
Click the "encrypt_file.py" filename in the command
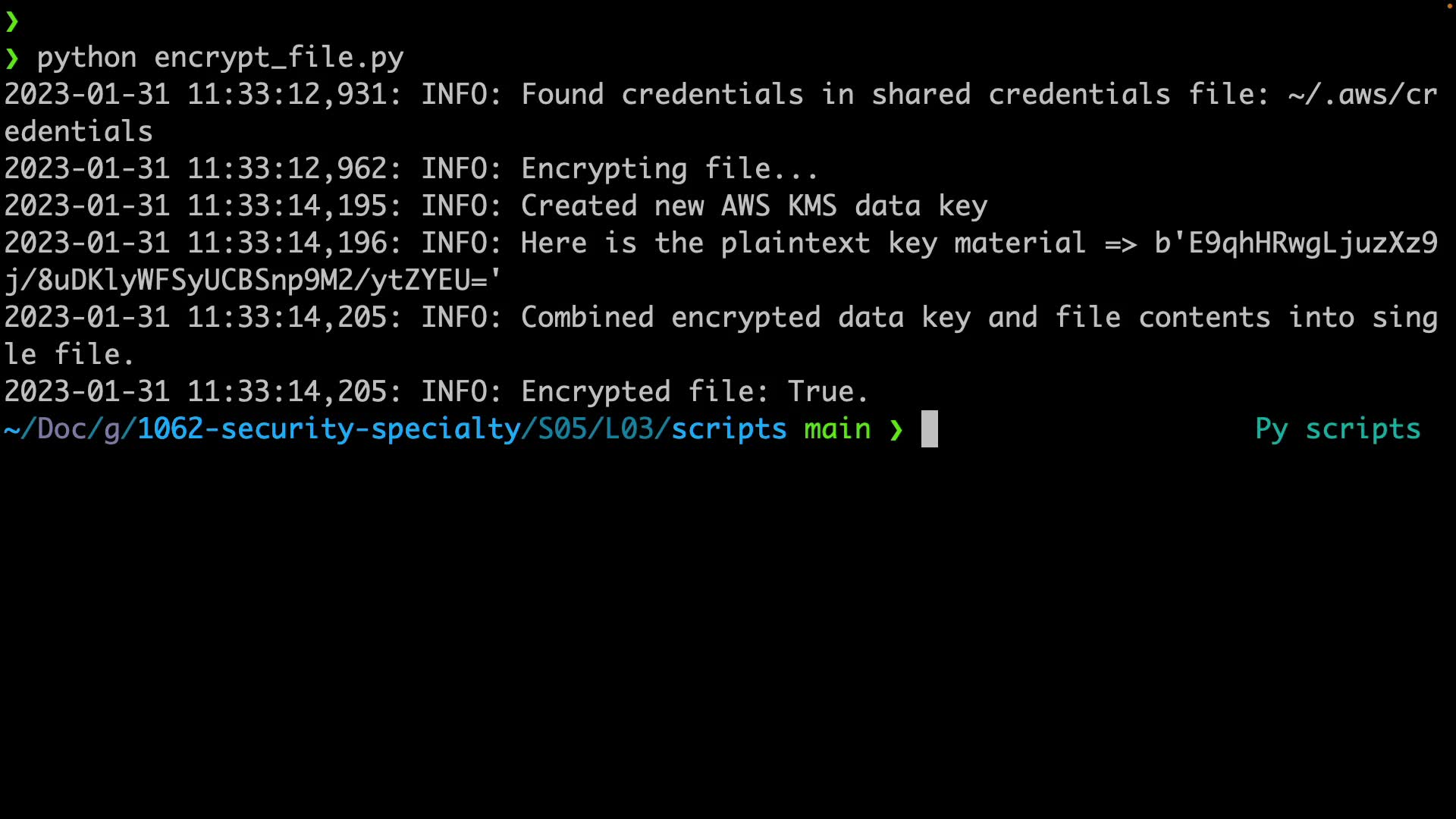coord(278,58)
